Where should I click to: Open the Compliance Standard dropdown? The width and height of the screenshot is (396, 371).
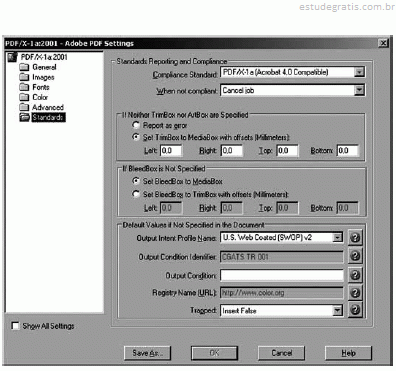[359, 72]
